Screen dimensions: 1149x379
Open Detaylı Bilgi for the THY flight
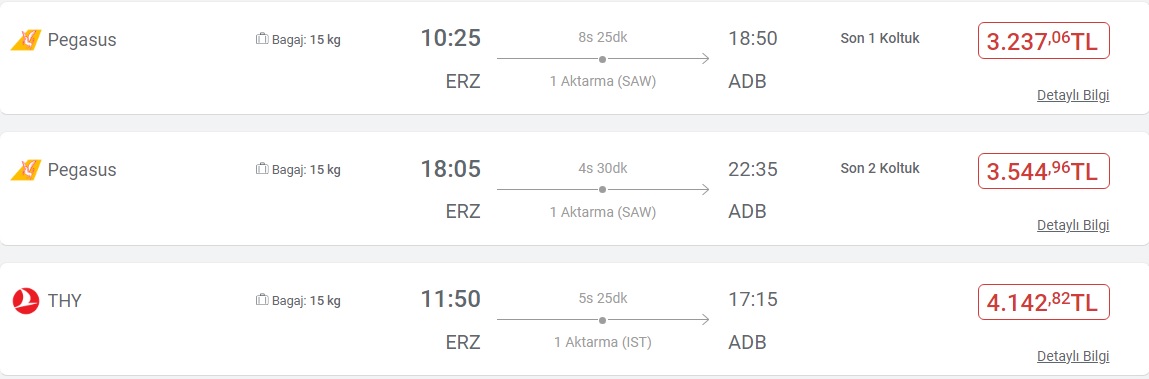(1073, 356)
